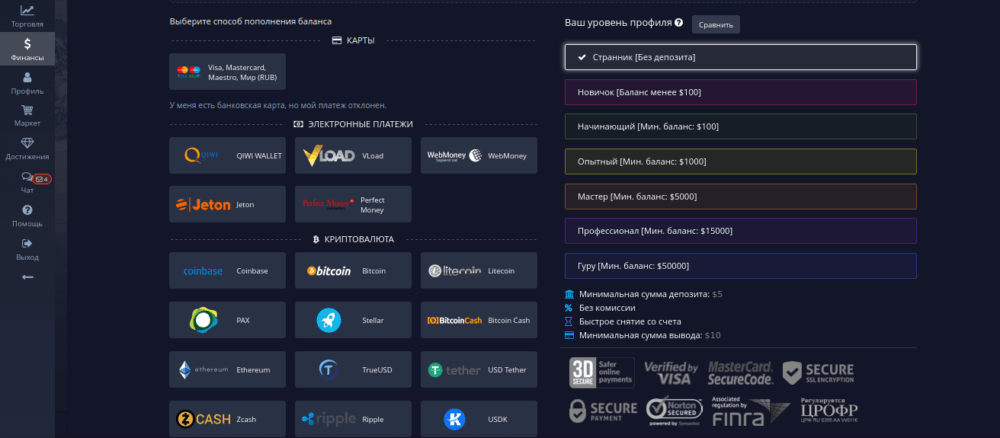Click the profile level help question icon

point(679,23)
